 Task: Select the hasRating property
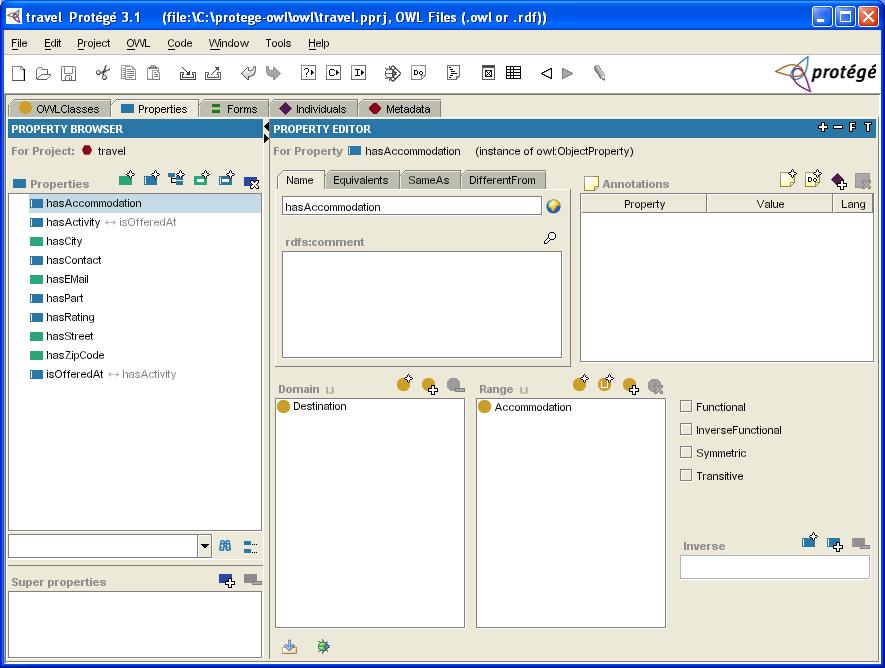(x=71, y=317)
